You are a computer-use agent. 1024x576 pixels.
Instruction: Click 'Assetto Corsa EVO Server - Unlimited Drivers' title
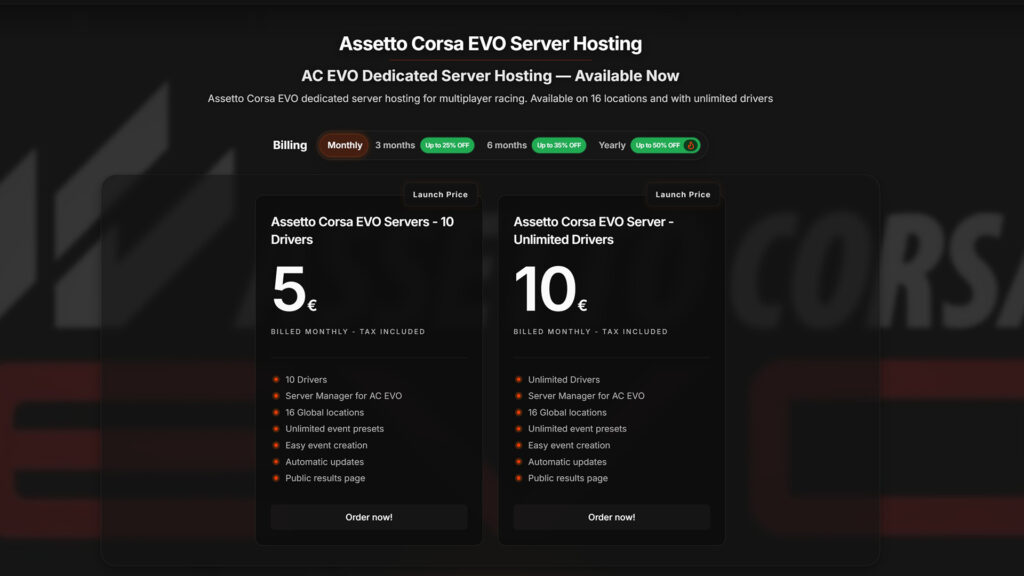[594, 231]
